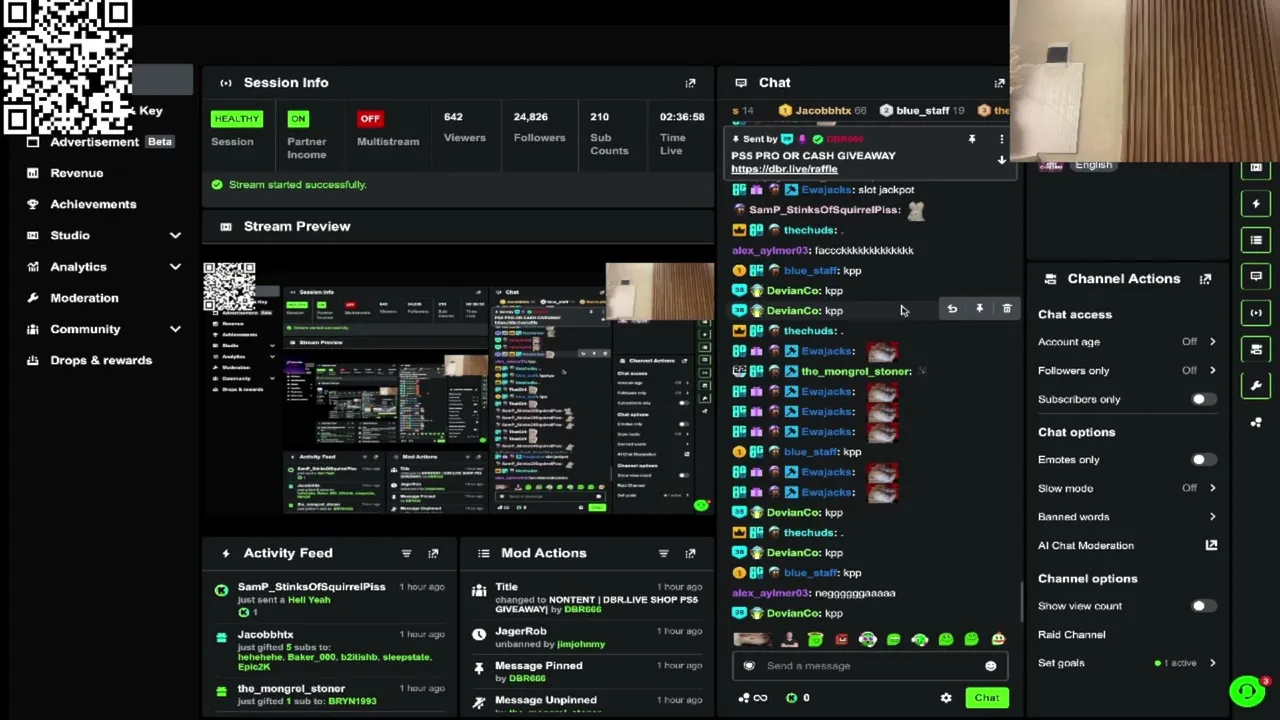
Task: Send message with the Chat button
Action: pos(987,698)
